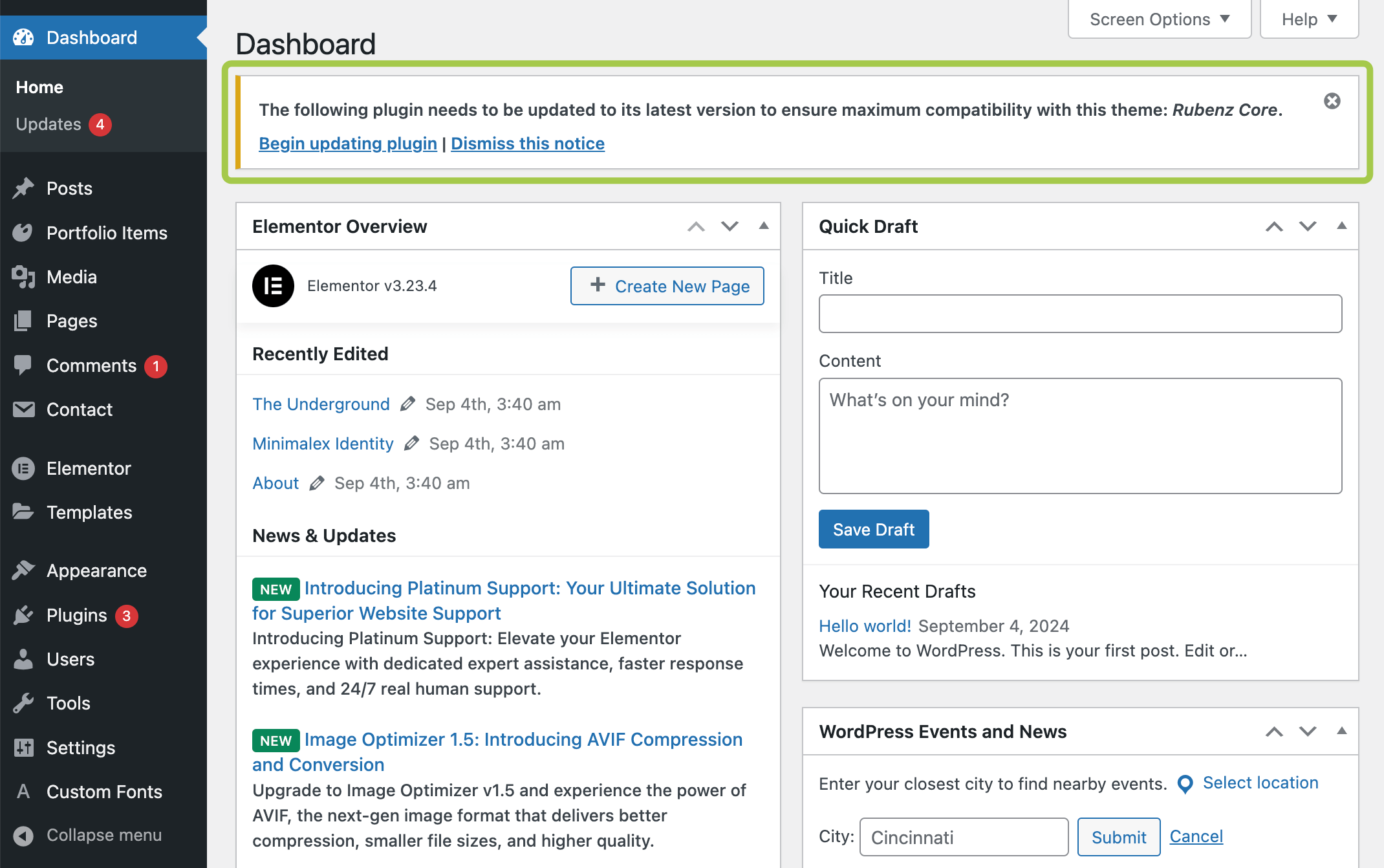The width and height of the screenshot is (1384, 868).
Task: Dismiss the plugin update notice with X icon
Action: (1332, 101)
